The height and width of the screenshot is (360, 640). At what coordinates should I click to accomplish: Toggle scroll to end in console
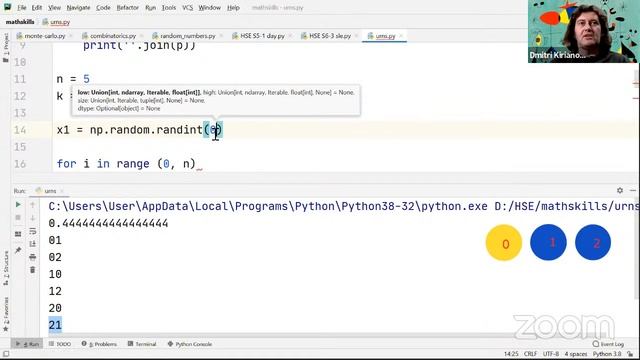(x=33, y=244)
